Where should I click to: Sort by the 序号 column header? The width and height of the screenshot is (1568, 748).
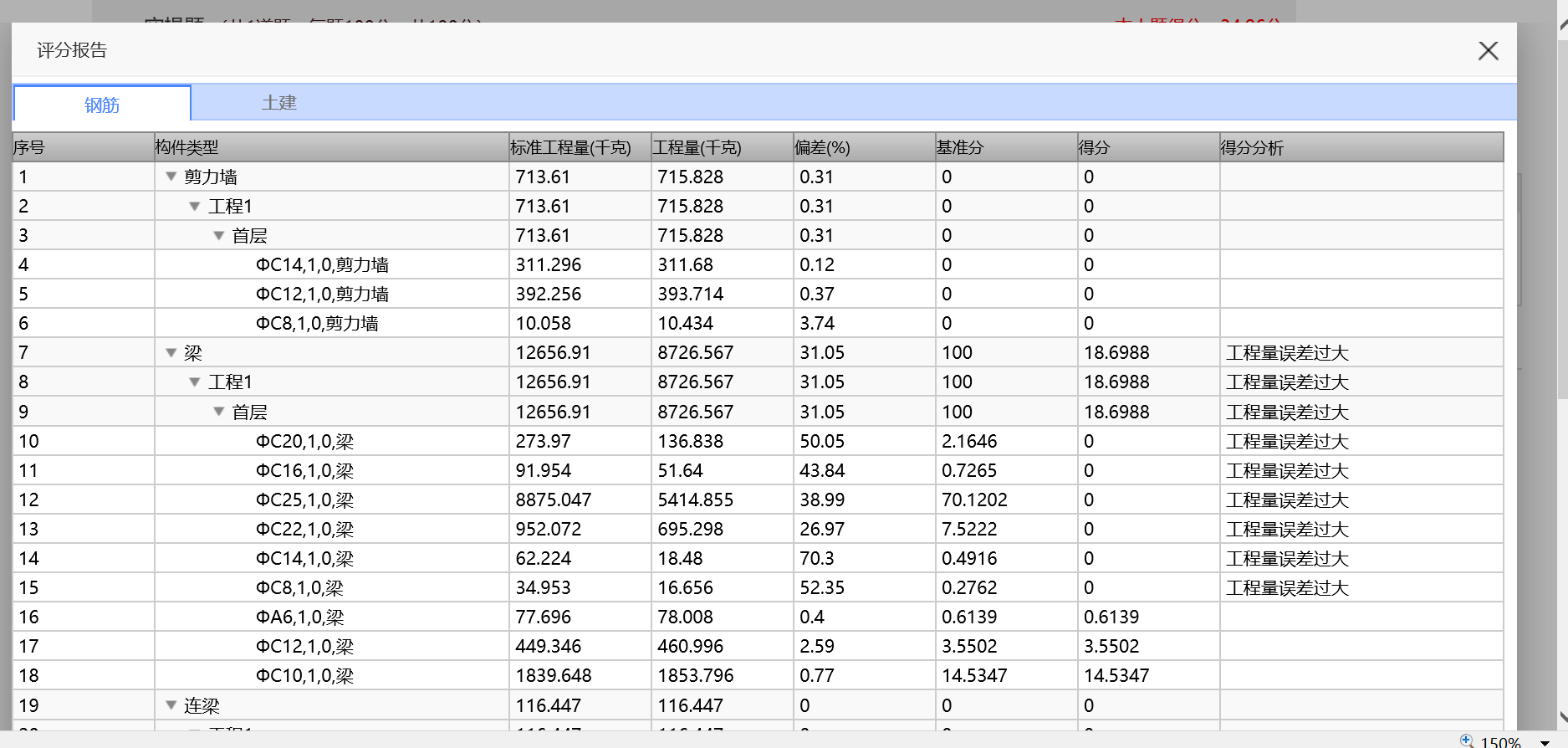click(x=84, y=147)
